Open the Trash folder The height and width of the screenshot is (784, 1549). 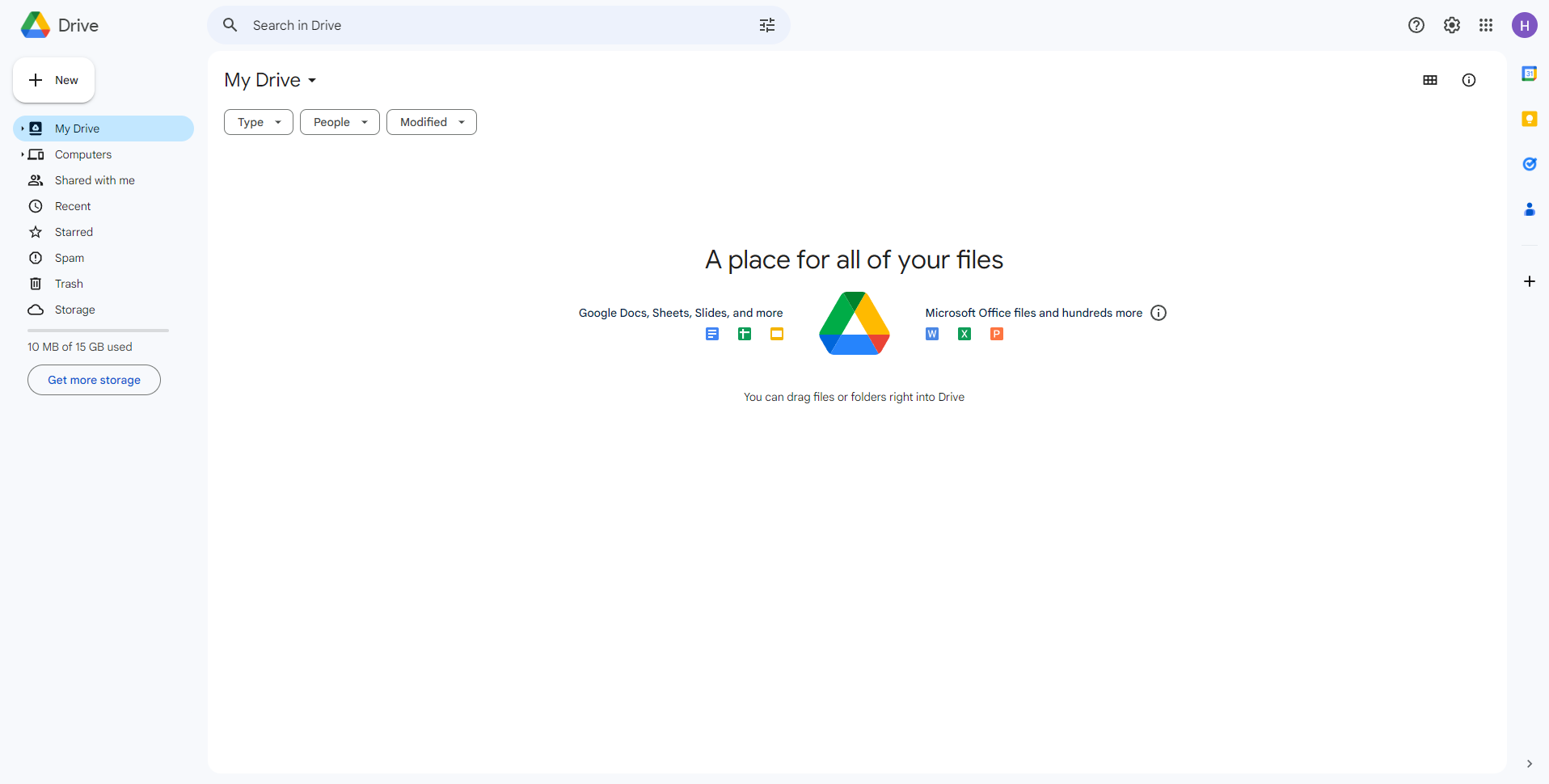click(103, 284)
